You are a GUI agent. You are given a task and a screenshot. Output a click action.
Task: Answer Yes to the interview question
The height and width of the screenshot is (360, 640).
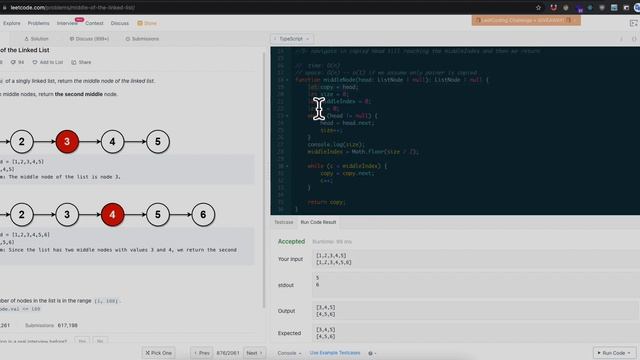pos(82,341)
